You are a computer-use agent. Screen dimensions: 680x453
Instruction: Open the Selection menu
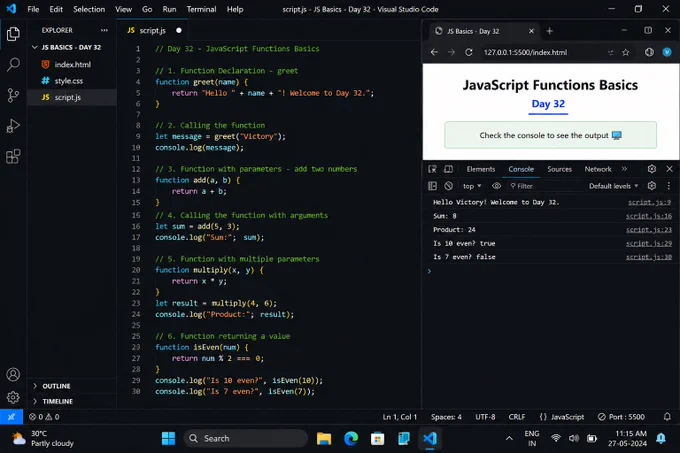pyautogui.click(x=89, y=9)
